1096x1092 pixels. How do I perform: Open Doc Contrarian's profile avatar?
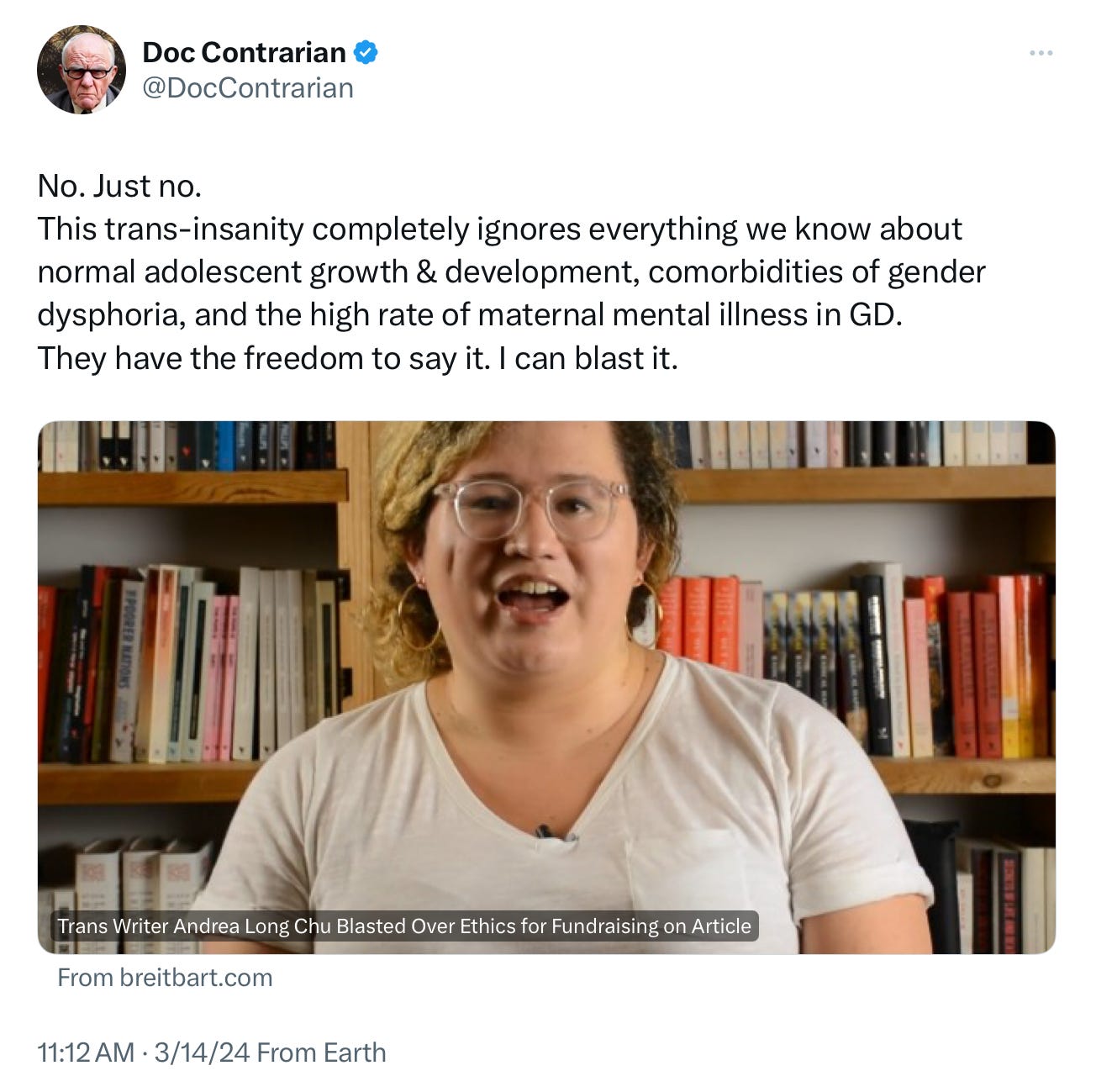pyautogui.click(x=82, y=69)
